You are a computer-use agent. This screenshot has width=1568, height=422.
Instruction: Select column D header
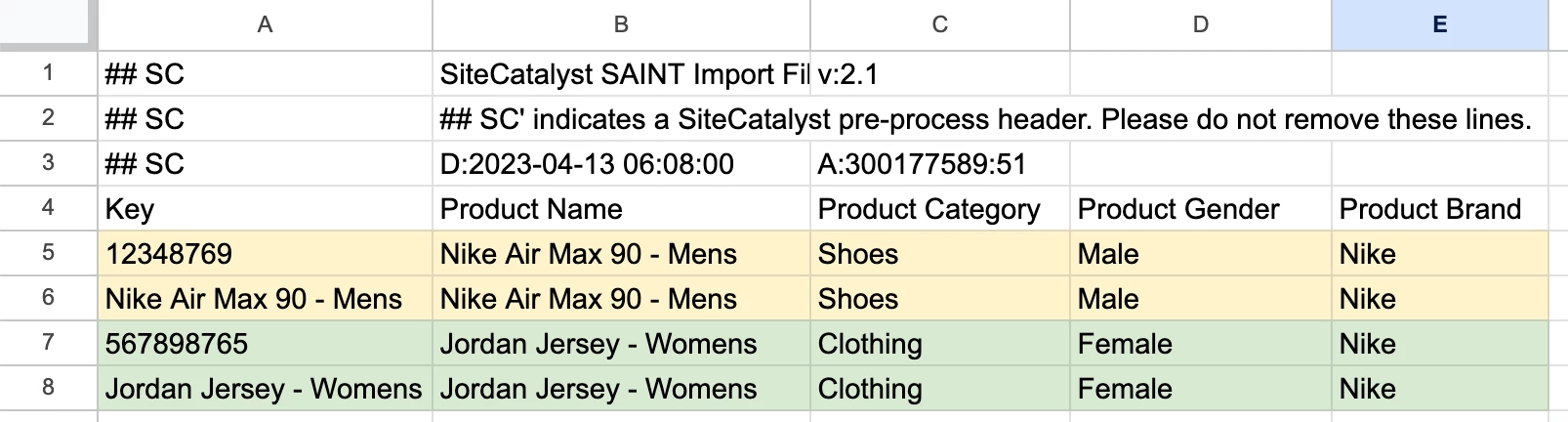tap(1201, 24)
